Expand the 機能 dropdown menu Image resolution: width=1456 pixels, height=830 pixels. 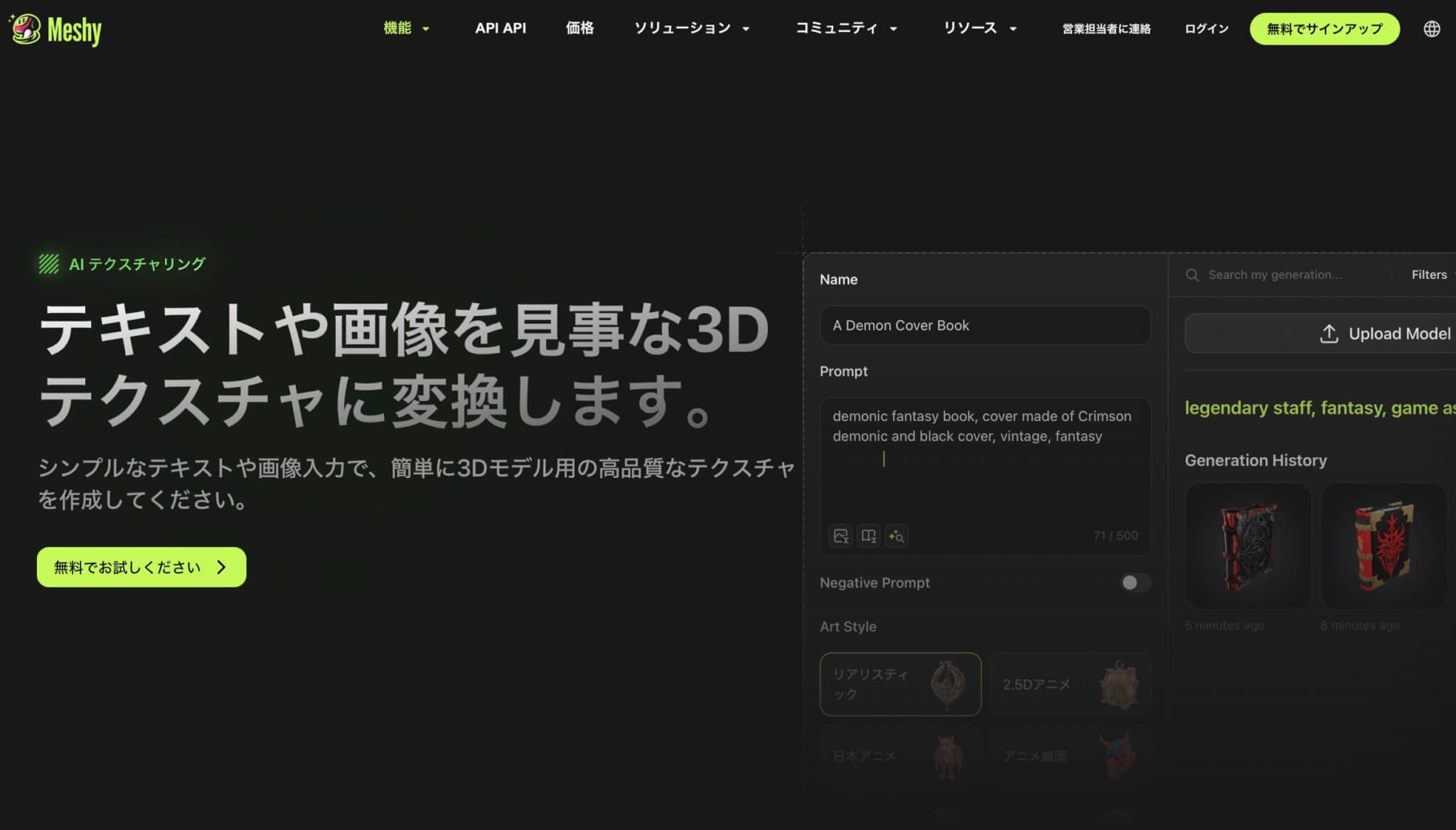[x=406, y=28]
